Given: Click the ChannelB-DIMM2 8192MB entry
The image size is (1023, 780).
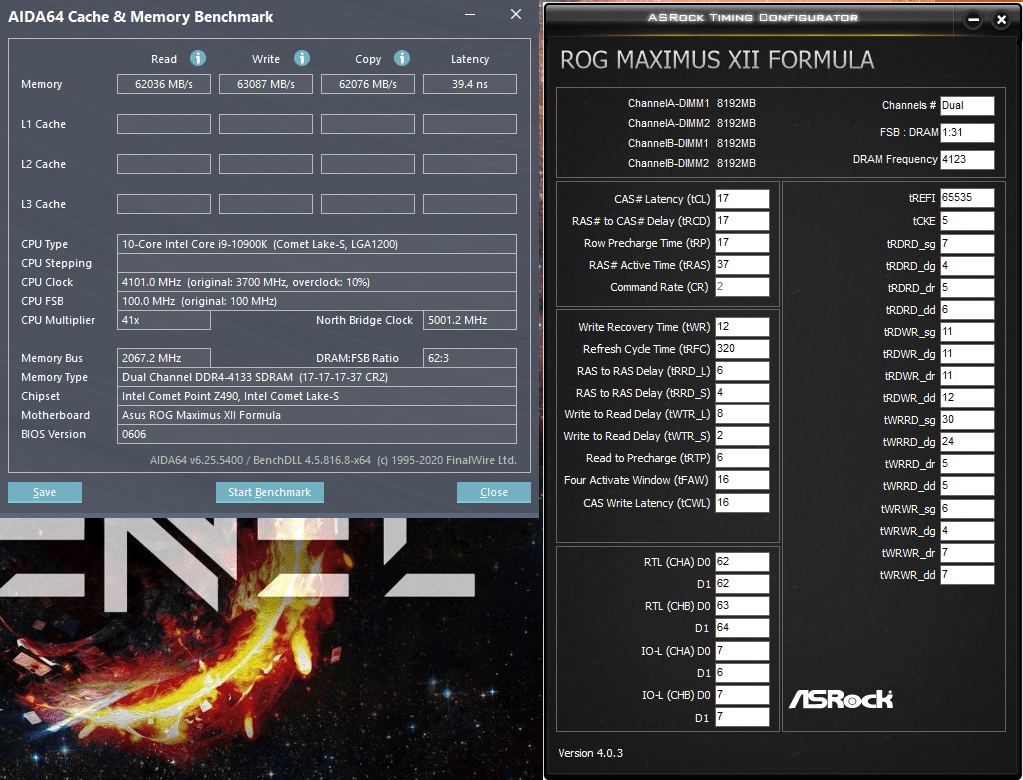Looking at the screenshot, I should click(x=692, y=163).
